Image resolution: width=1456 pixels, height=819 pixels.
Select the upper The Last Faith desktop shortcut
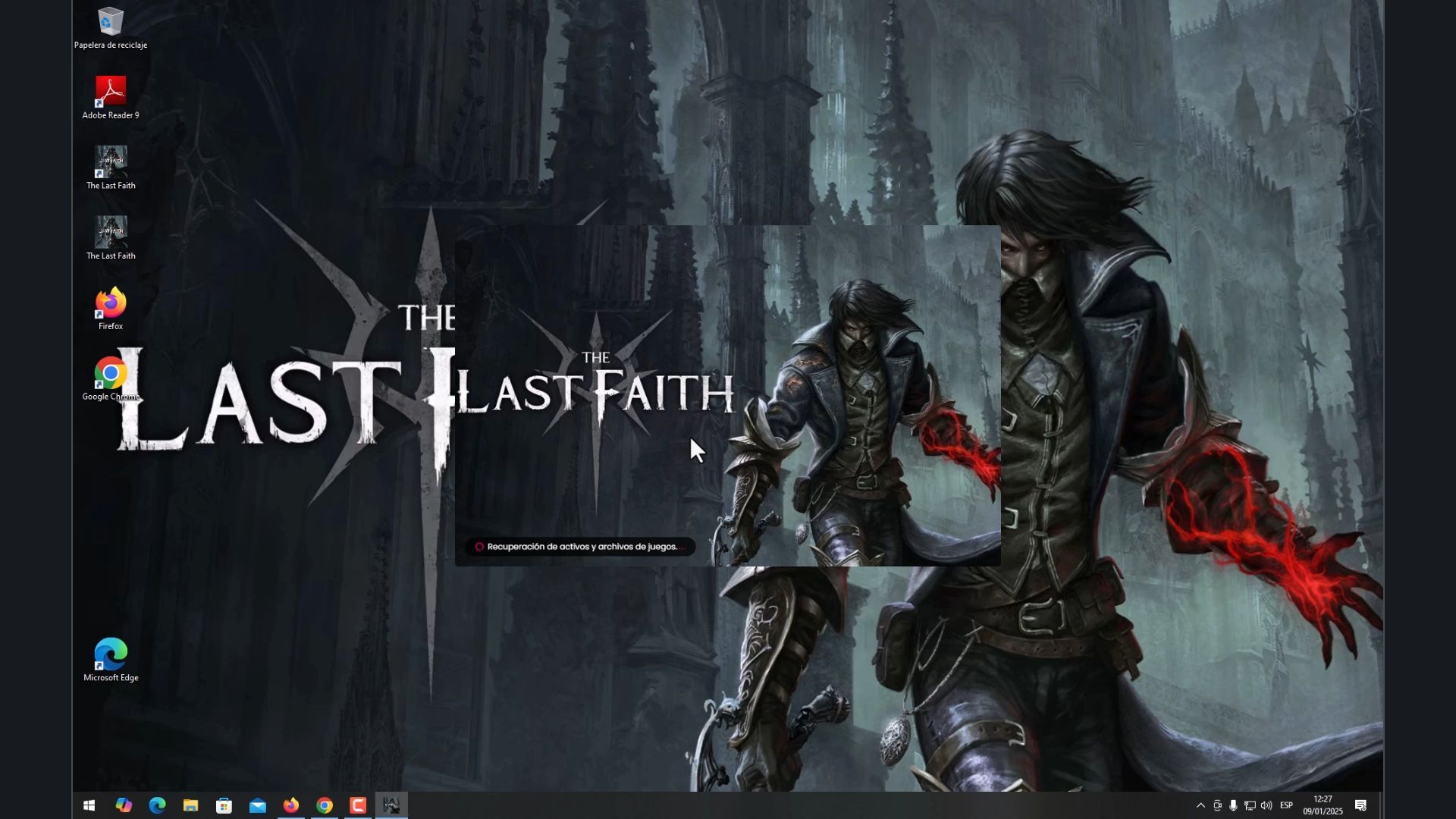click(x=111, y=168)
